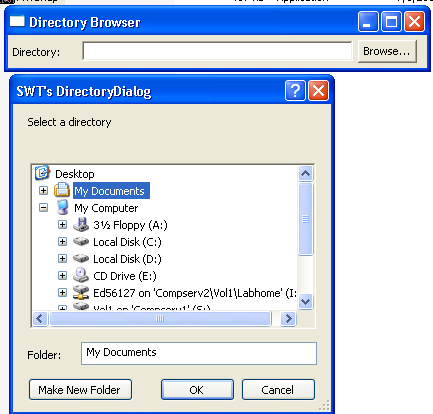This screenshot has height=414, width=433.
Task: Select Ed56127 on 'Compserv2\Vol1\Labhome' label
Action: point(195,293)
